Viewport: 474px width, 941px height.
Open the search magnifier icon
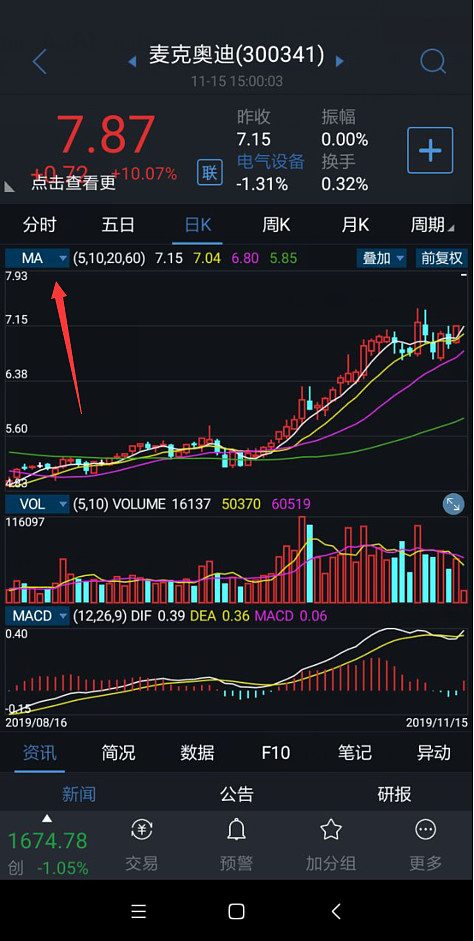pyautogui.click(x=433, y=61)
